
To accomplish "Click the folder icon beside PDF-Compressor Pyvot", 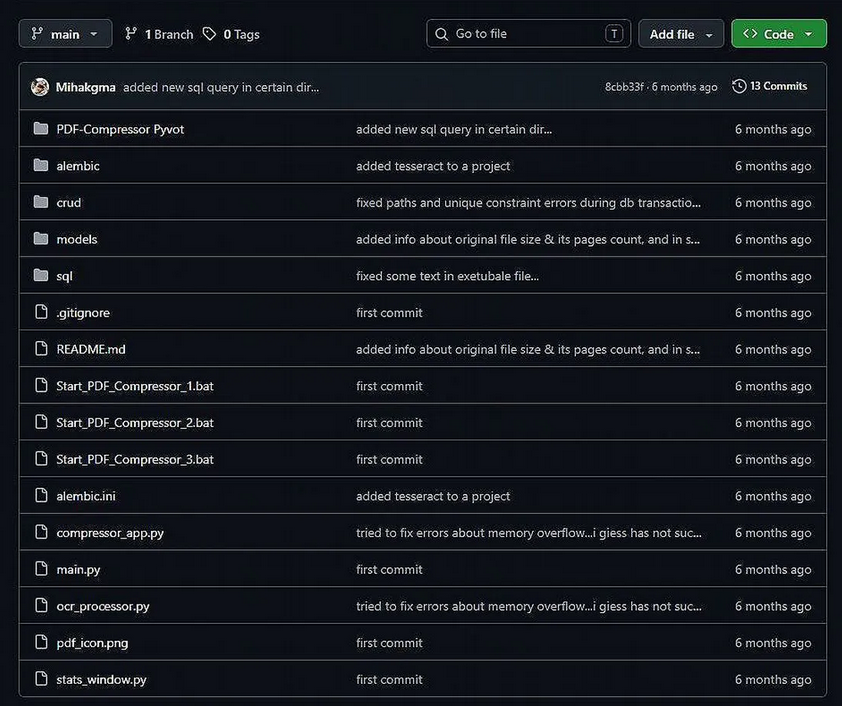I will pyautogui.click(x=41, y=129).
